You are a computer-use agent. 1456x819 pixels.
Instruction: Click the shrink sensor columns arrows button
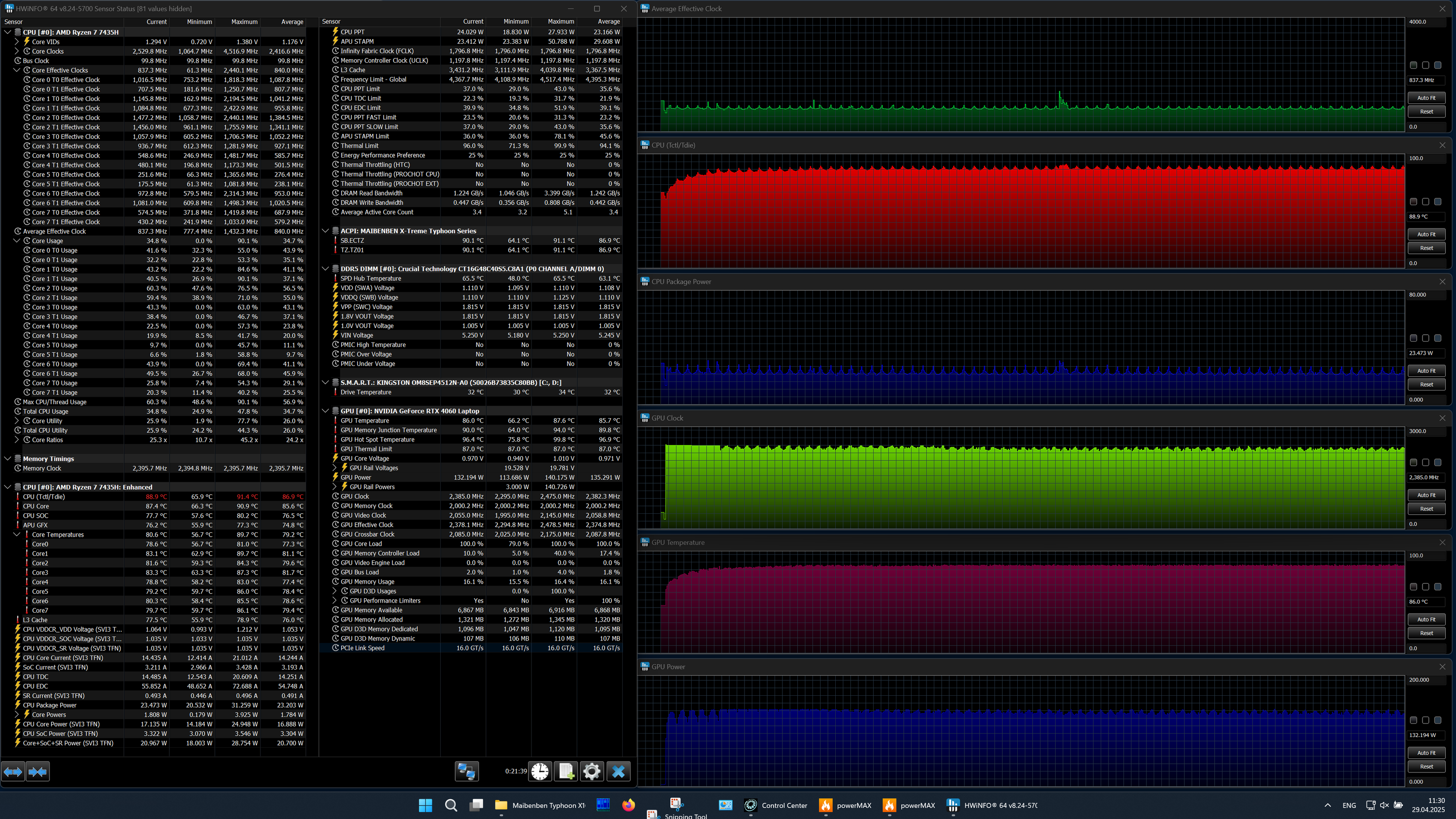38,771
